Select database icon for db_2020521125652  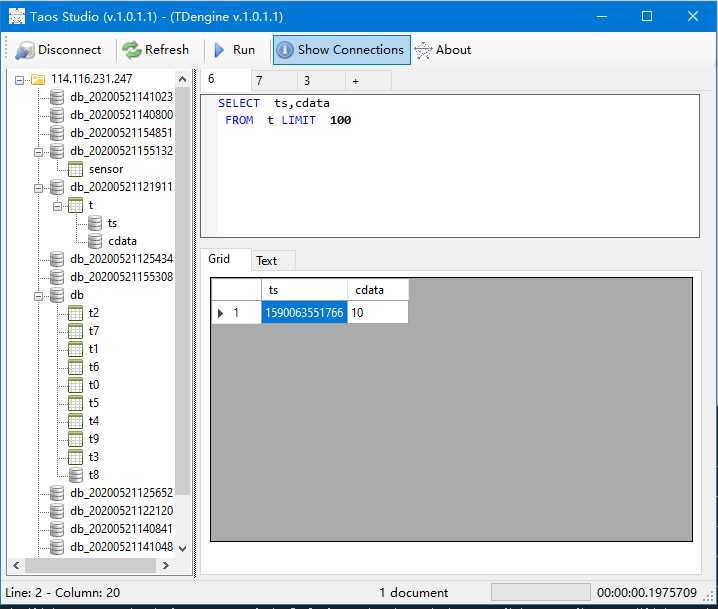point(57,493)
